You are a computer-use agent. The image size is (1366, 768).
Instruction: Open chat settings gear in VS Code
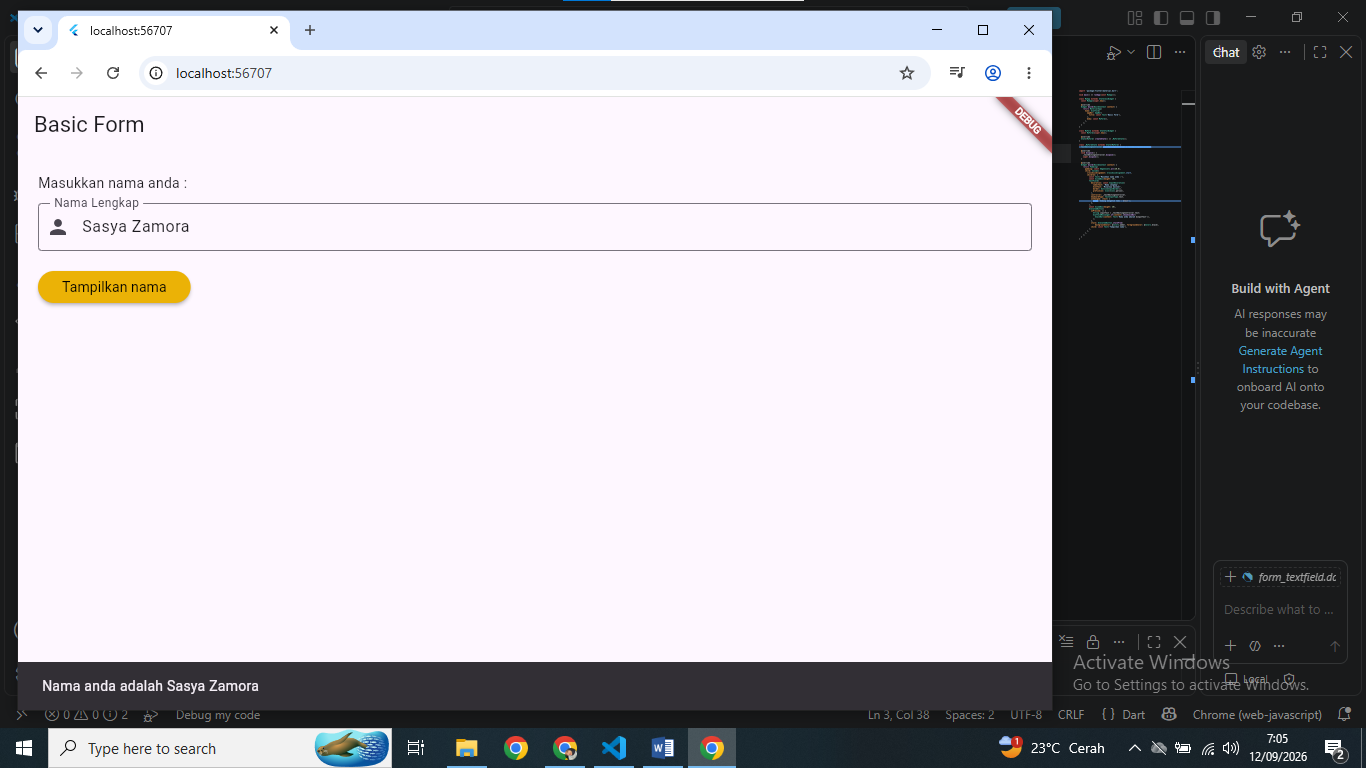click(1259, 52)
